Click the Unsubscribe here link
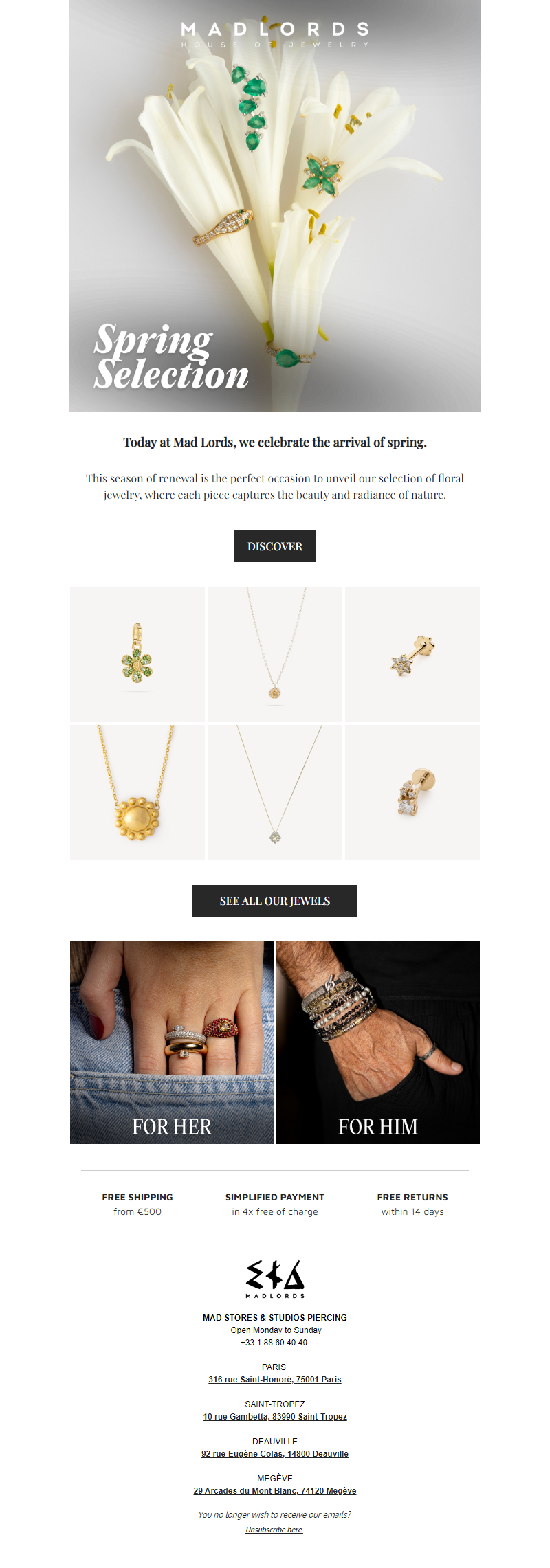 click(274, 1530)
